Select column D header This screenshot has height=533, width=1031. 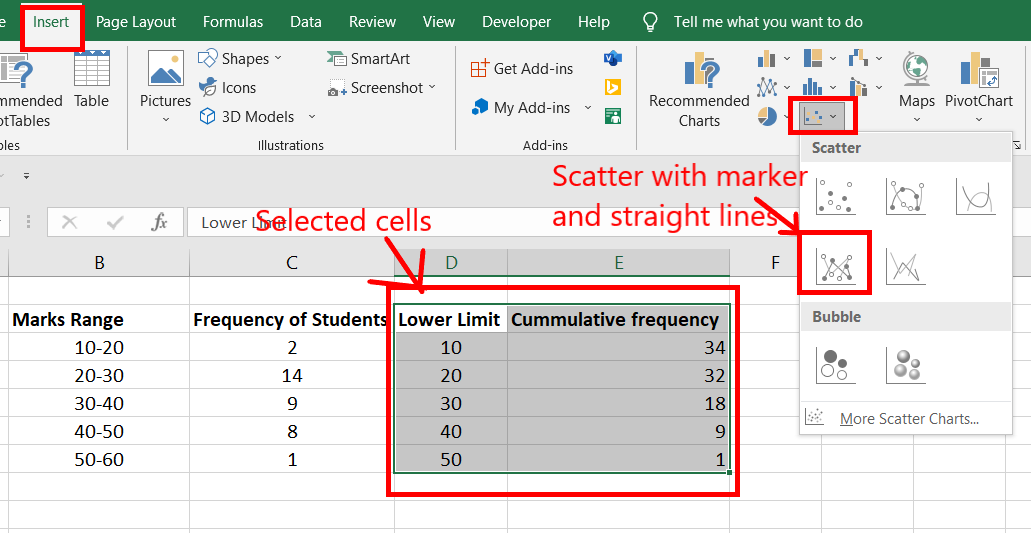point(451,263)
